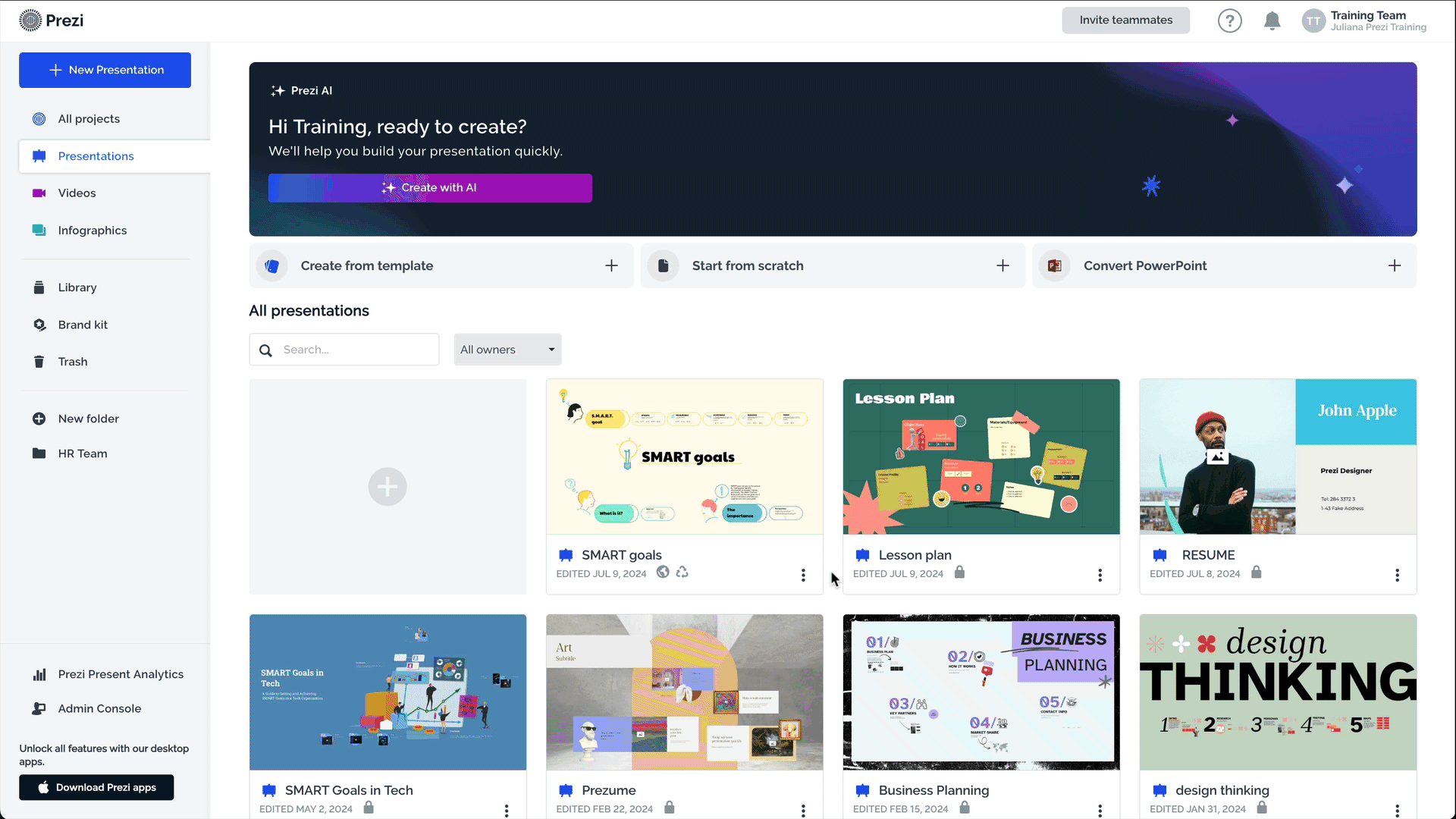The width and height of the screenshot is (1456, 819).
Task: Open the notifications bell
Action: click(1272, 20)
